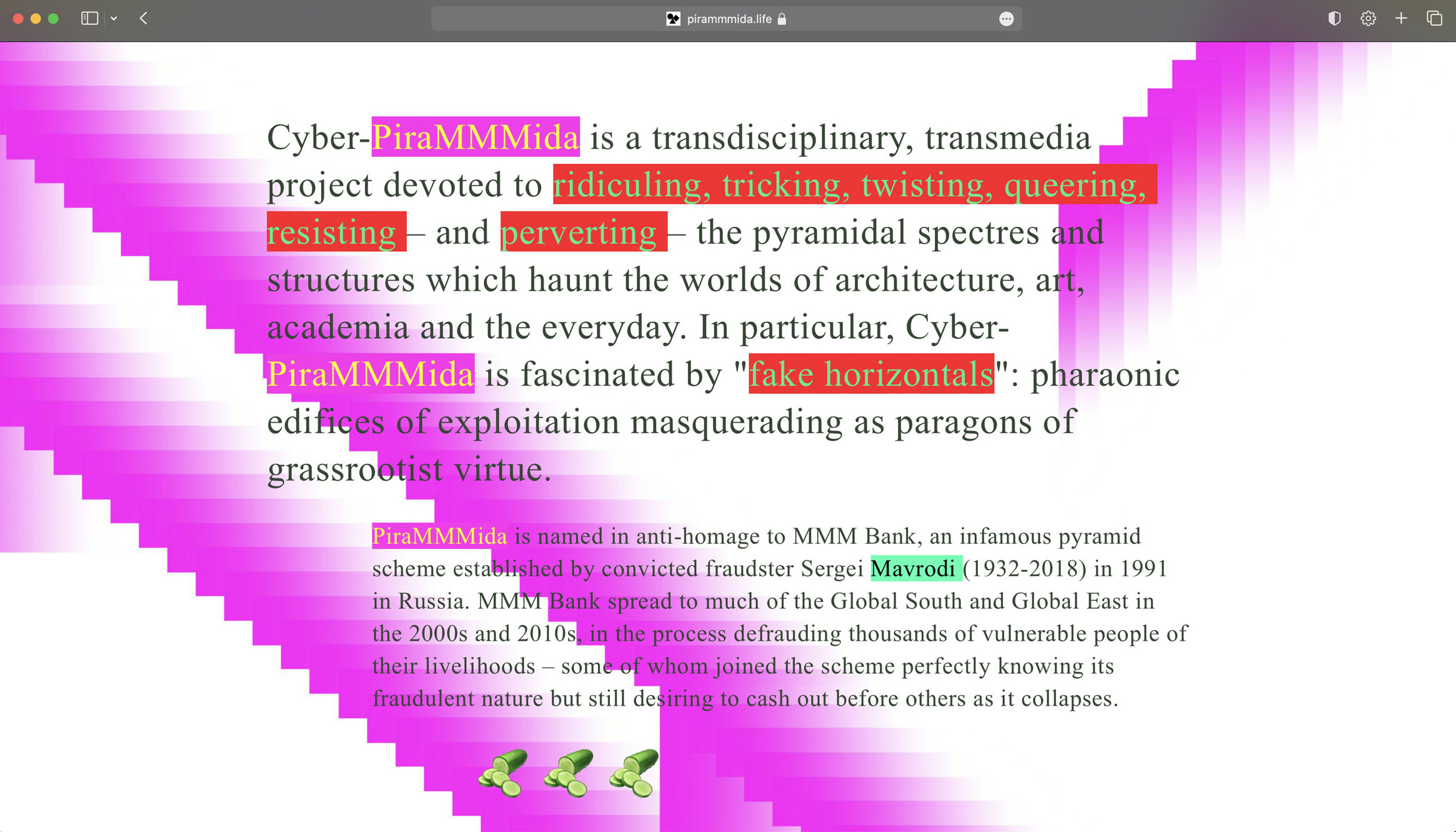Screen dimensions: 1456x832
Task: Click the "fake horizontals" highlighted text
Action: pyautogui.click(x=870, y=374)
